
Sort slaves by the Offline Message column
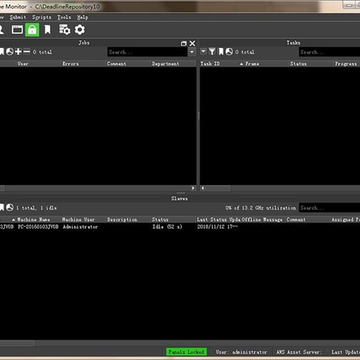pyautogui.click(x=263, y=219)
